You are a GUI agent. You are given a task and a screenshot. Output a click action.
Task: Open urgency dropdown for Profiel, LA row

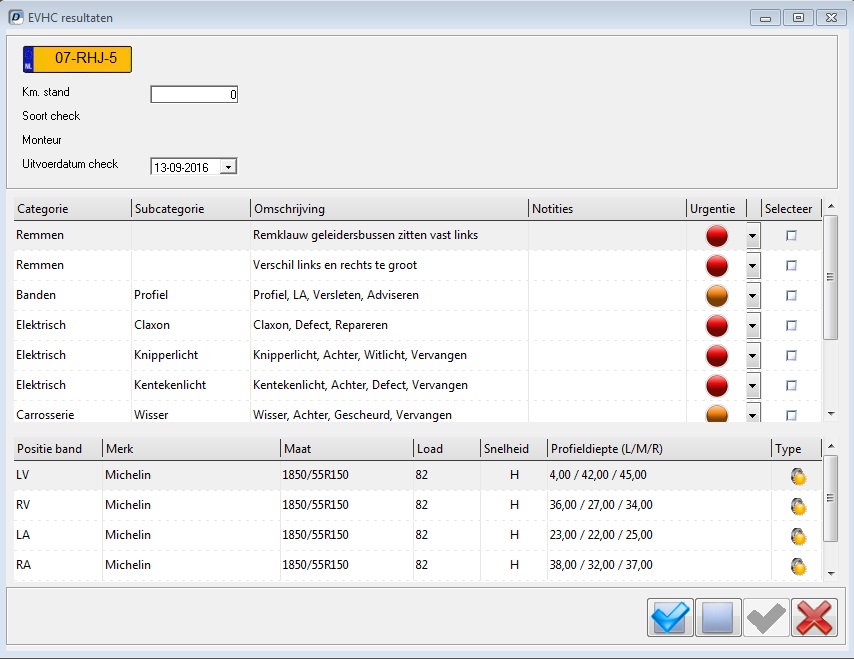pyautogui.click(x=753, y=296)
